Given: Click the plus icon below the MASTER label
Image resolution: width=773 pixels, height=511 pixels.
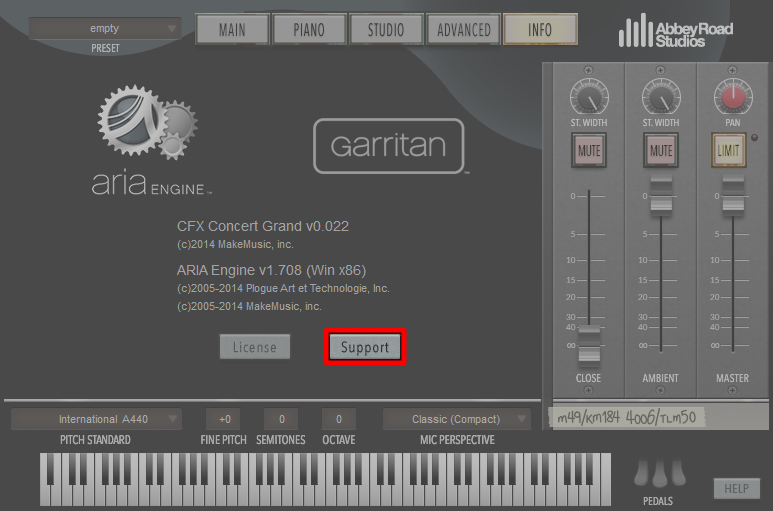Looking at the screenshot, I should [733, 390].
